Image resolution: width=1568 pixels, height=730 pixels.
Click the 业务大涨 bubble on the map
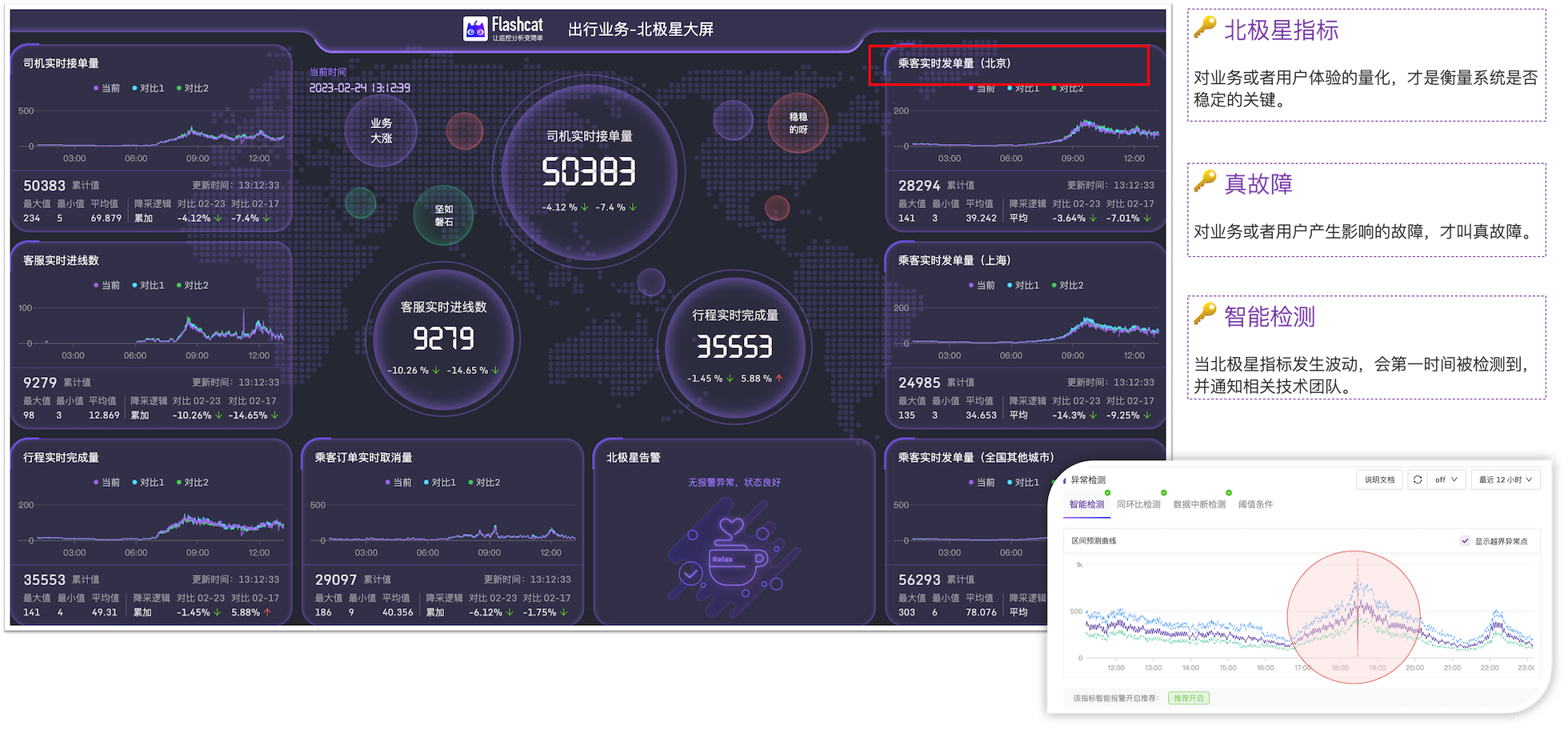tap(382, 130)
